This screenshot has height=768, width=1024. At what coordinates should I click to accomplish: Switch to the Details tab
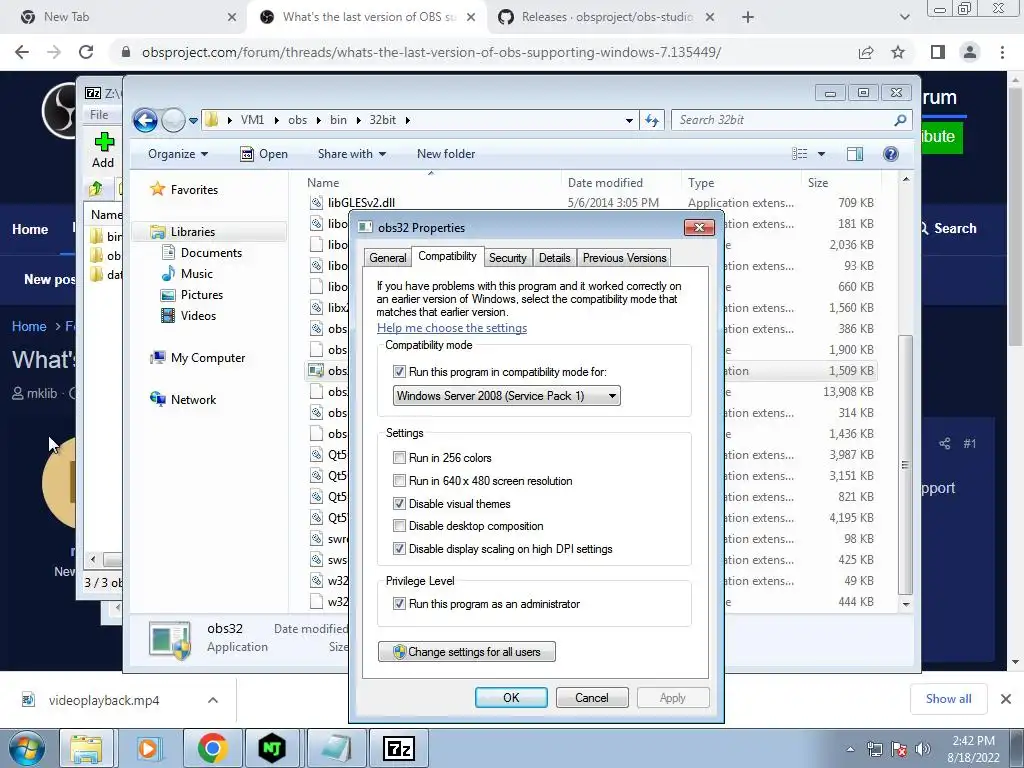click(554, 258)
